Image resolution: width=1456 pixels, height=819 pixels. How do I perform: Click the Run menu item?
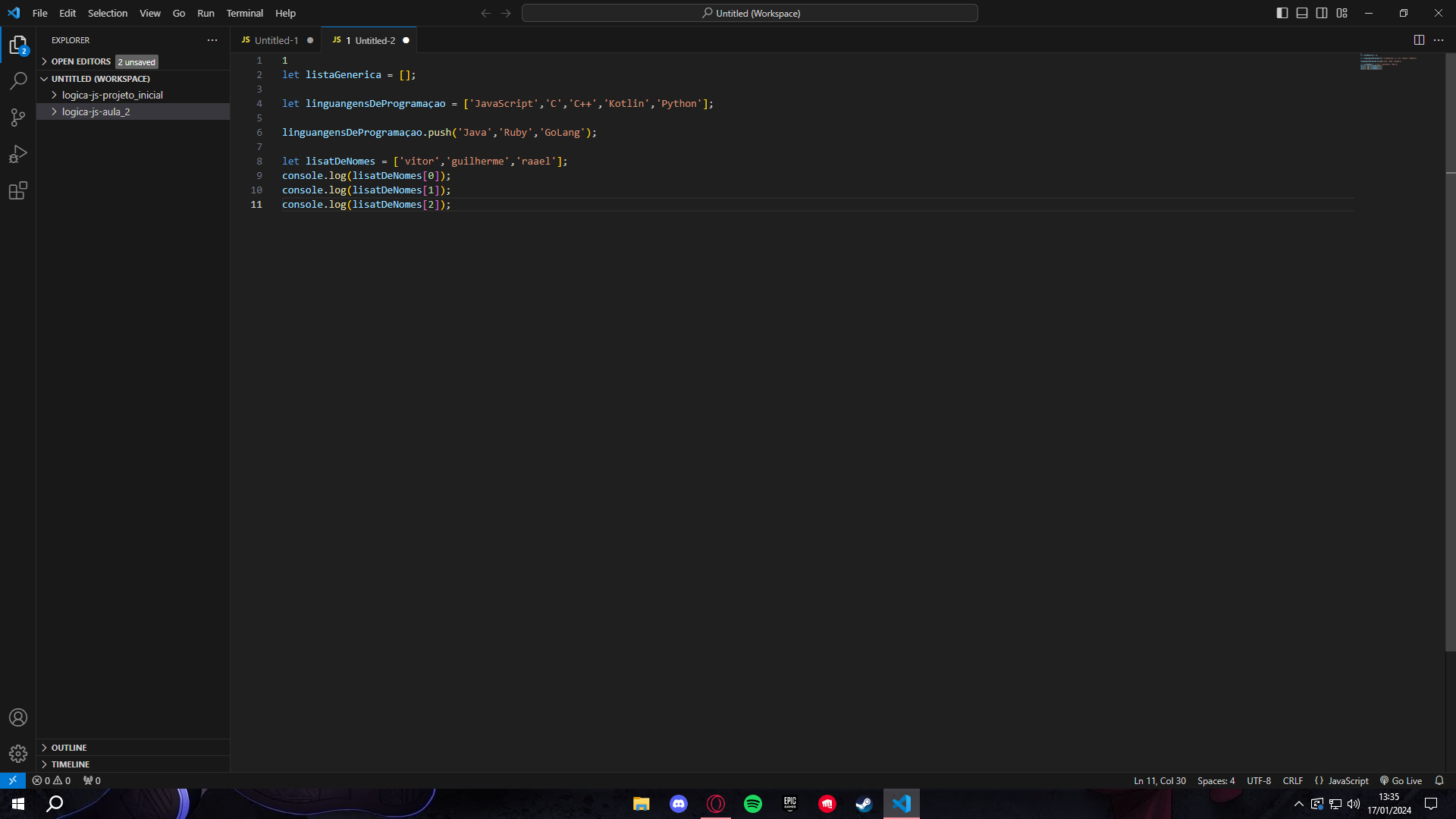pos(206,13)
